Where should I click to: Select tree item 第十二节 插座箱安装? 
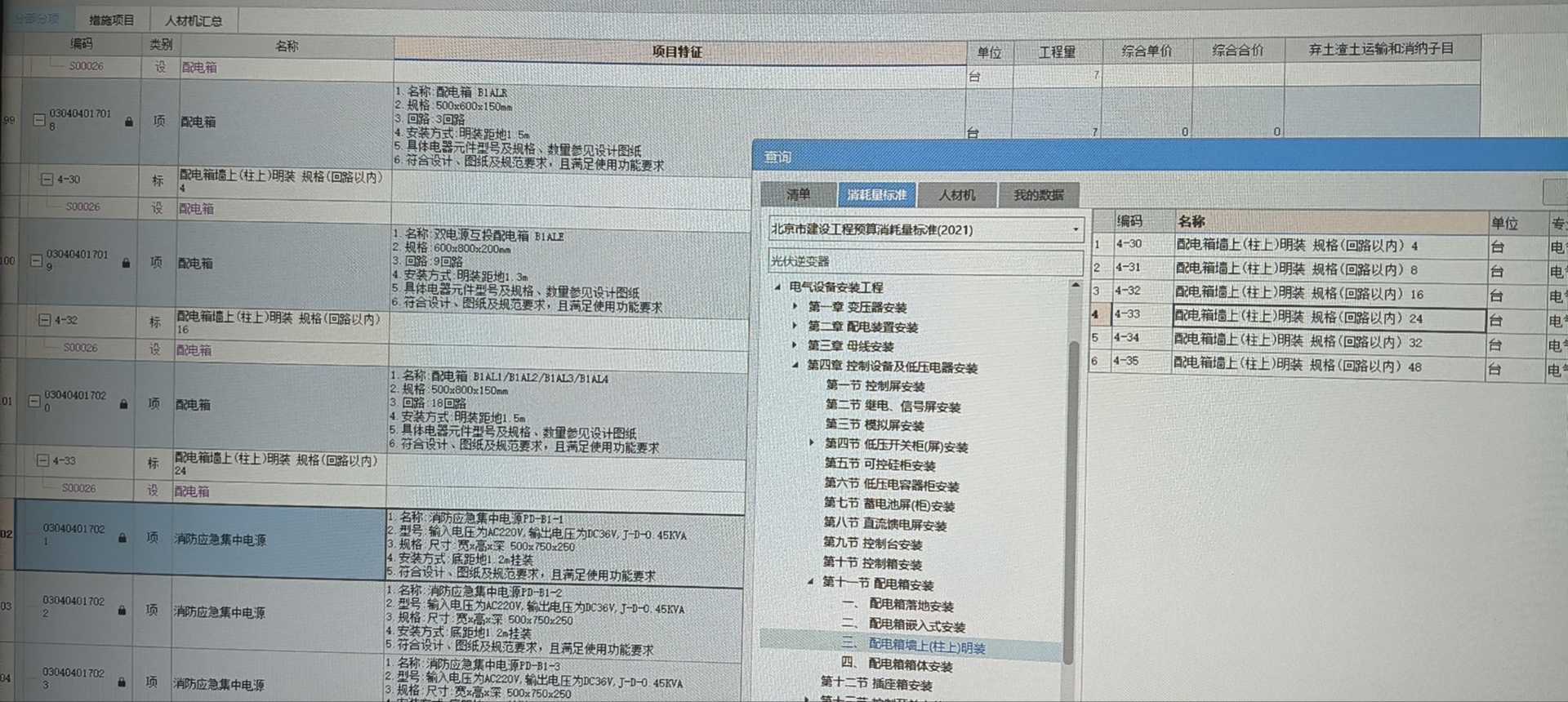(x=876, y=684)
